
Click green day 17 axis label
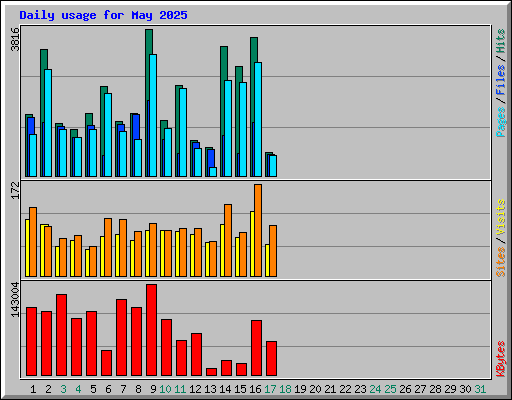coord(270,389)
